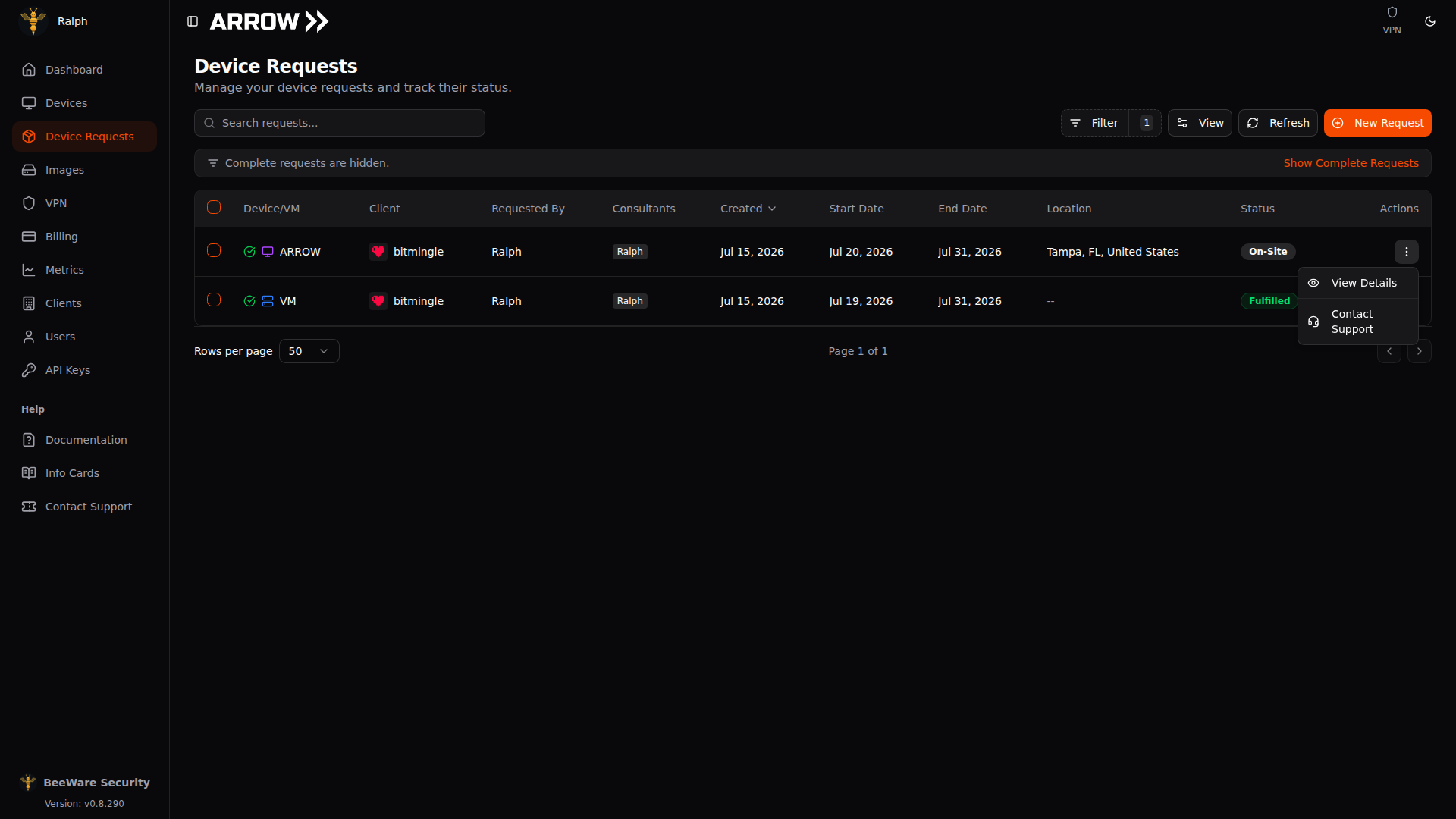Screen dimensions: 1456x819
Task: Create a New Request
Action: click(x=1377, y=123)
